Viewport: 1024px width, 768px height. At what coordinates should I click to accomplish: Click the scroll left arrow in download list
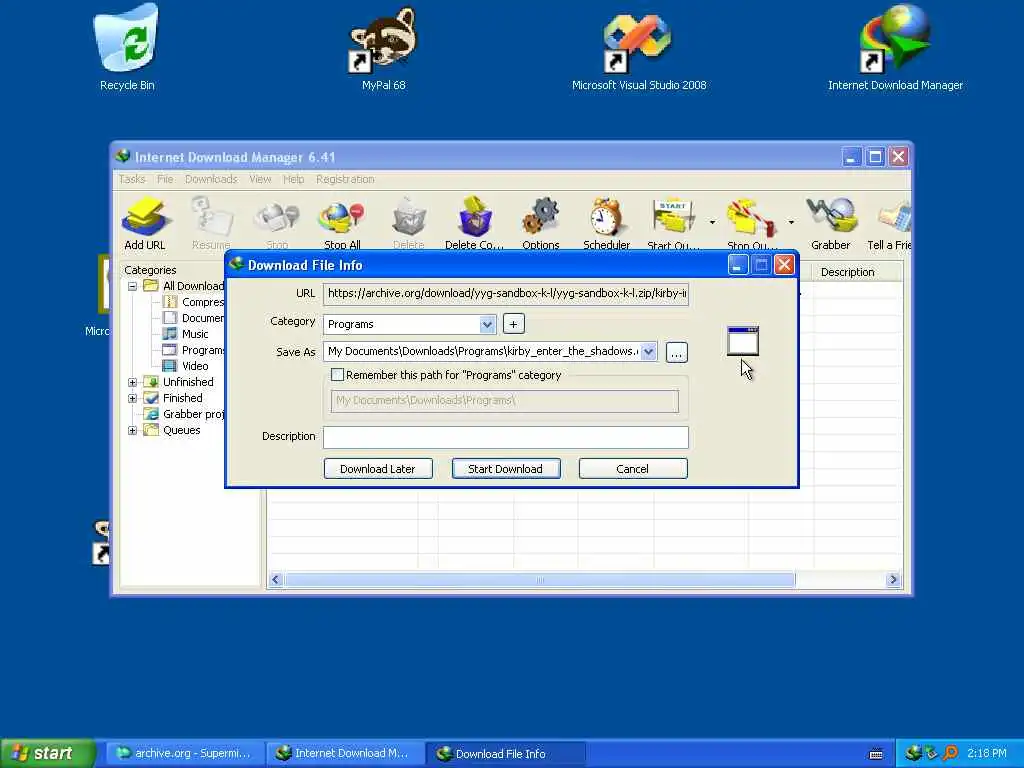point(276,579)
